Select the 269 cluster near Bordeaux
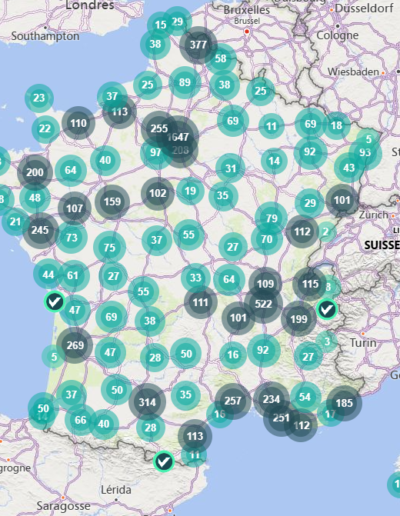This screenshot has height=516, width=400. [75, 345]
